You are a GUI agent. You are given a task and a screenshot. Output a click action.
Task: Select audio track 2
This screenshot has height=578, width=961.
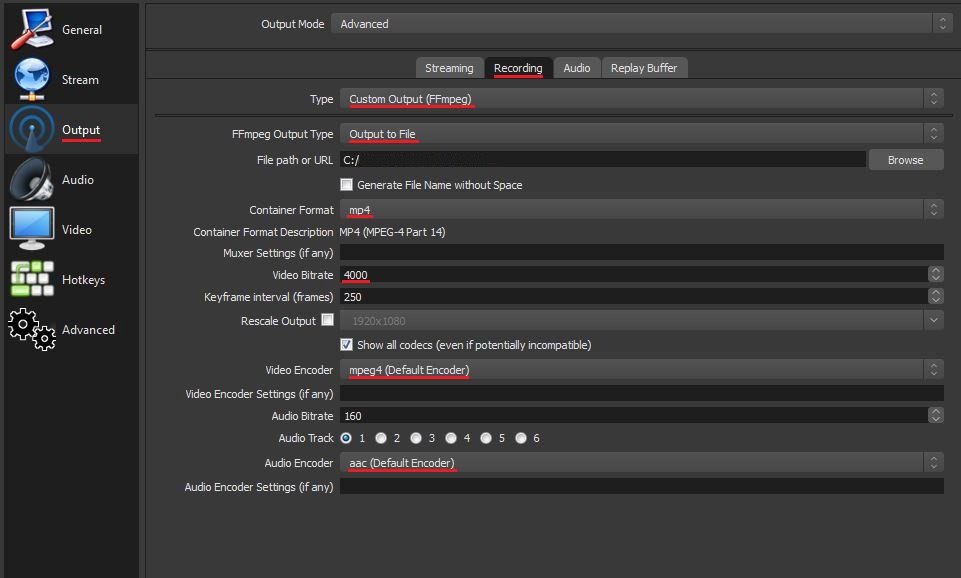click(381, 438)
